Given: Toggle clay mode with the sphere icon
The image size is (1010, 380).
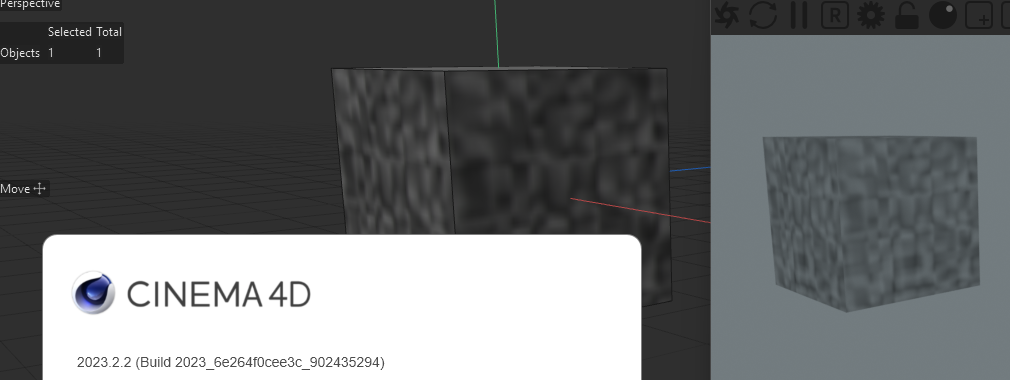Looking at the screenshot, I should [x=943, y=15].
